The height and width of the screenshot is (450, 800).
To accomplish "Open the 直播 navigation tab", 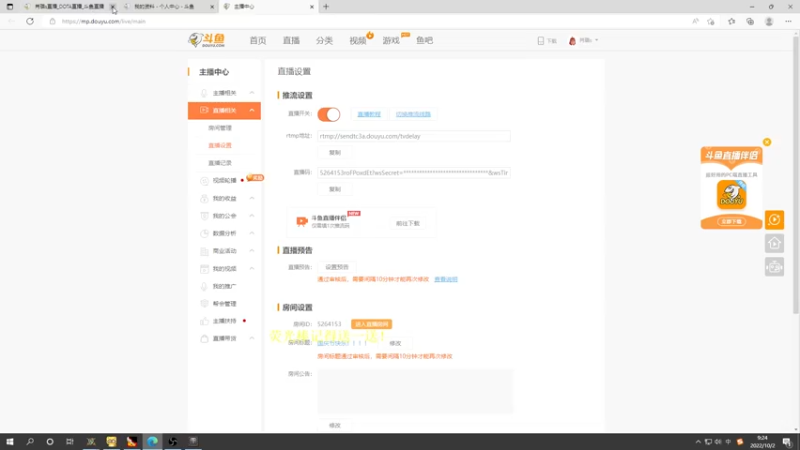I will 291,40.
